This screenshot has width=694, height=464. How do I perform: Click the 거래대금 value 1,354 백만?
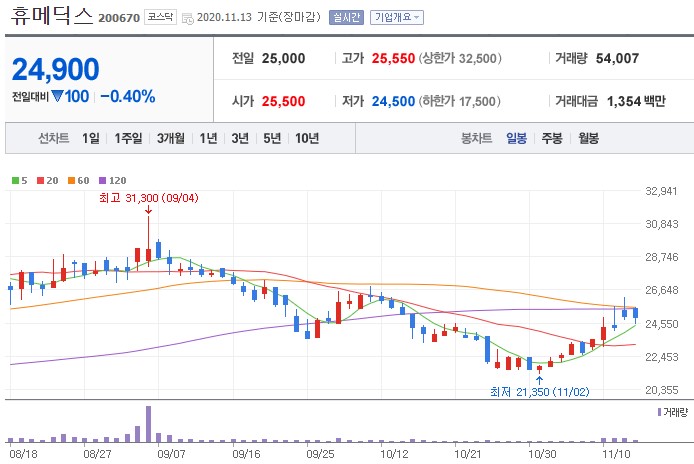click(636, 101)
